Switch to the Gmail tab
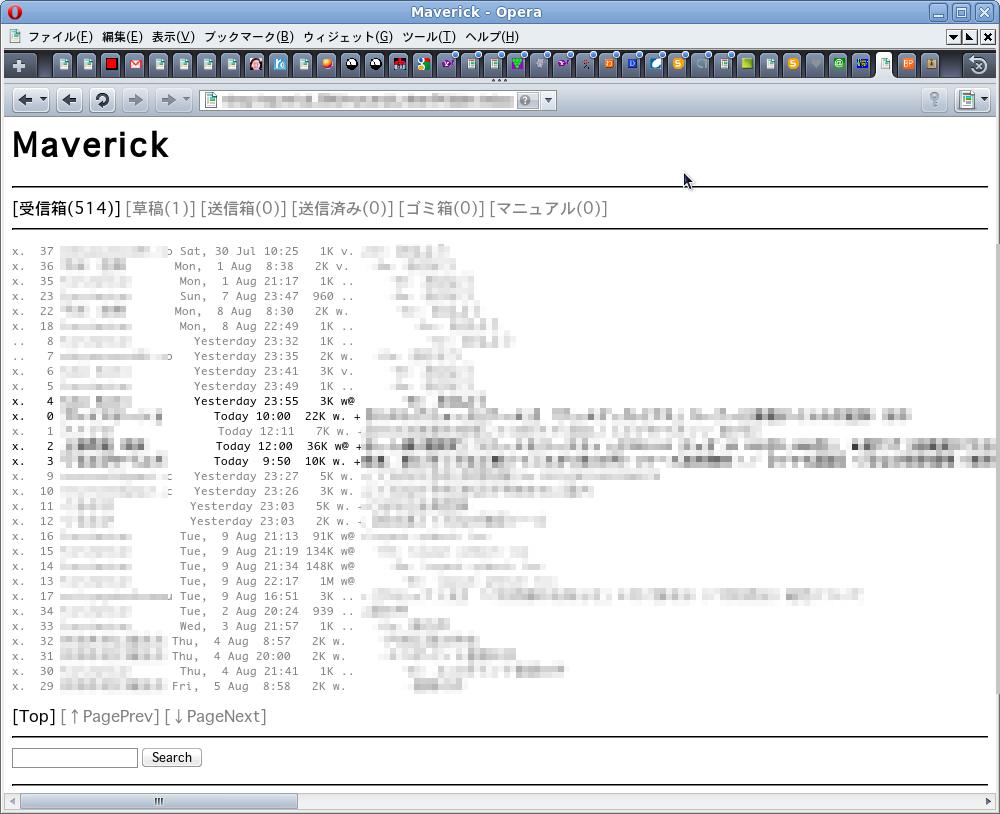The width and height of the screenshot is (1000, 814). point(135,65)
